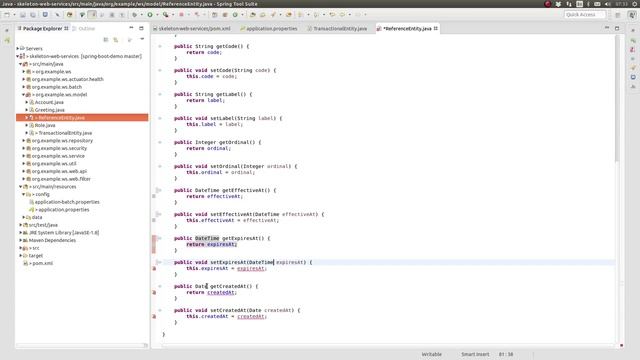Switch to the Outline tab
The width and height of the screenshot is (640, 360).
coord(83,29)
